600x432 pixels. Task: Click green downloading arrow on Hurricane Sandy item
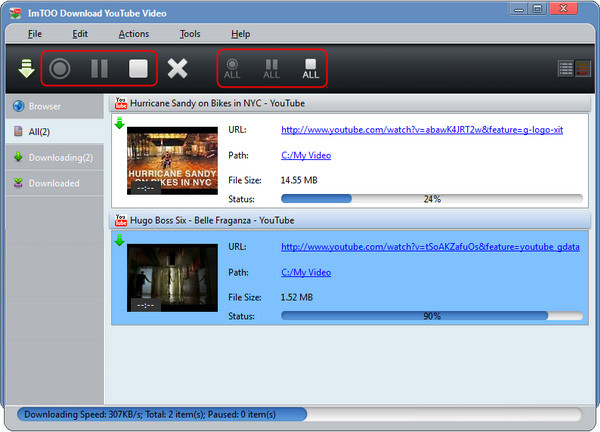pos(119,123)
